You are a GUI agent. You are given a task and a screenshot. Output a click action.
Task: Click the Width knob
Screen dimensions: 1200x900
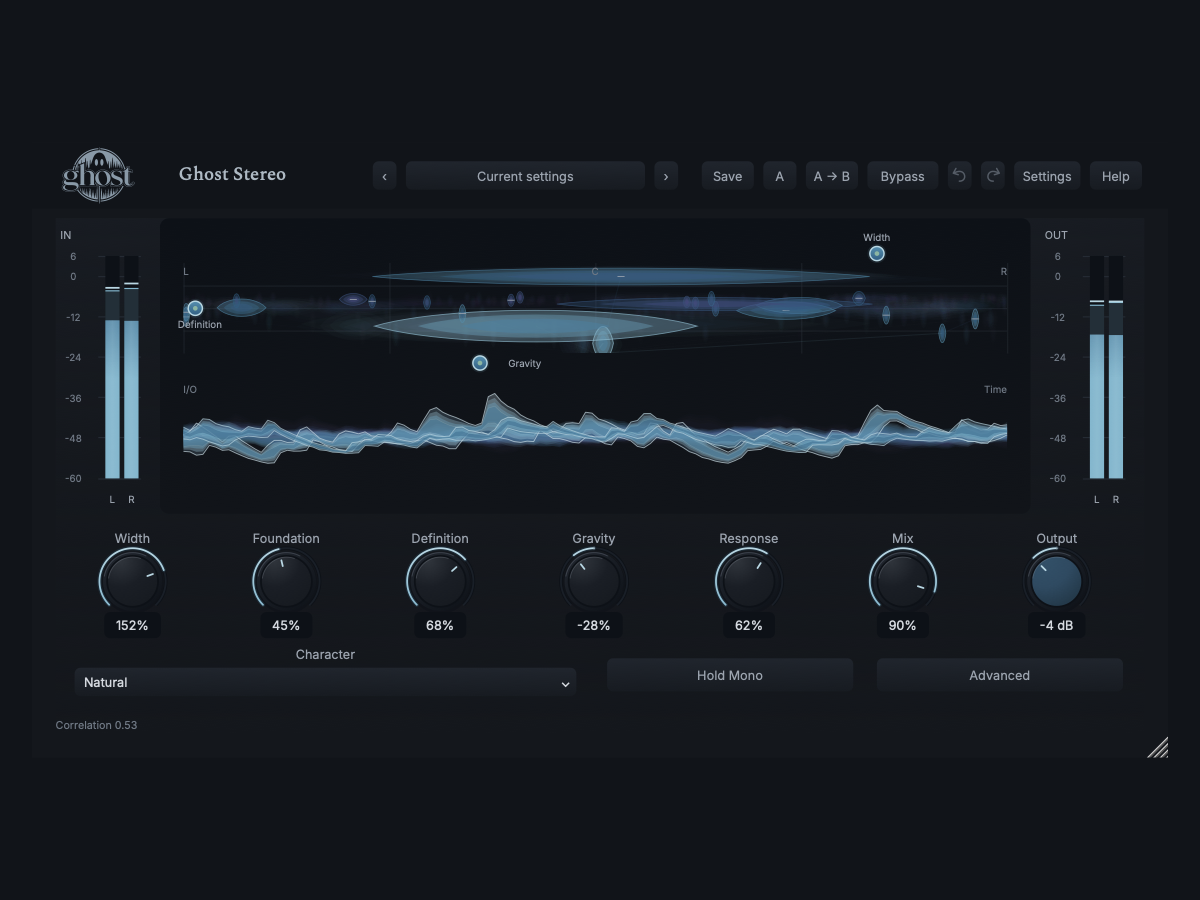(132, 581)
